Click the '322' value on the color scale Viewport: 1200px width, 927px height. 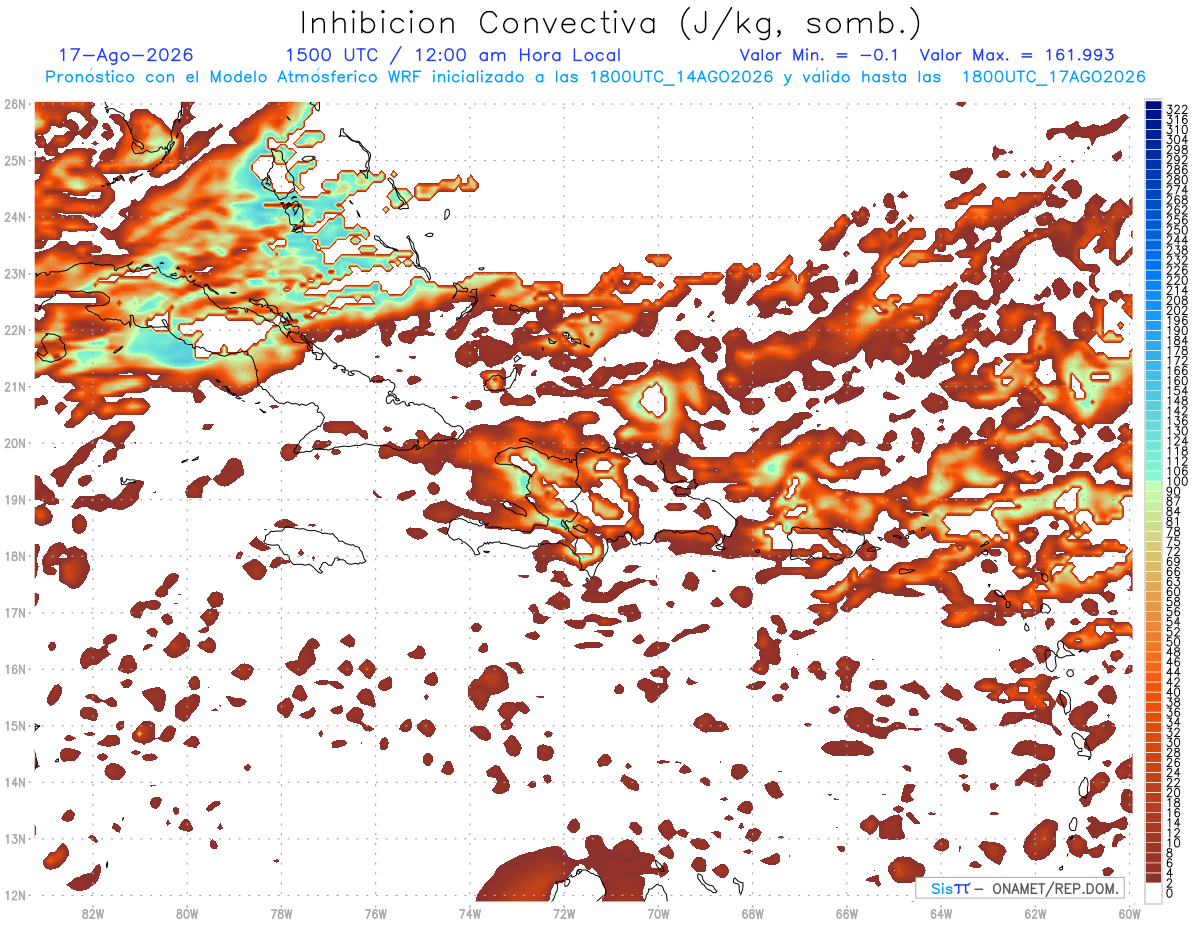pos(1176,109)
